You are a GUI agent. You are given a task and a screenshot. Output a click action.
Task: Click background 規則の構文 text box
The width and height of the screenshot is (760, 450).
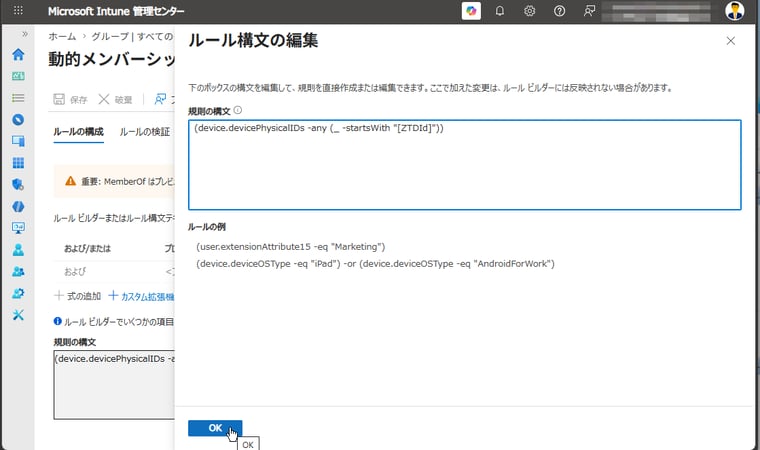(114, 385)
